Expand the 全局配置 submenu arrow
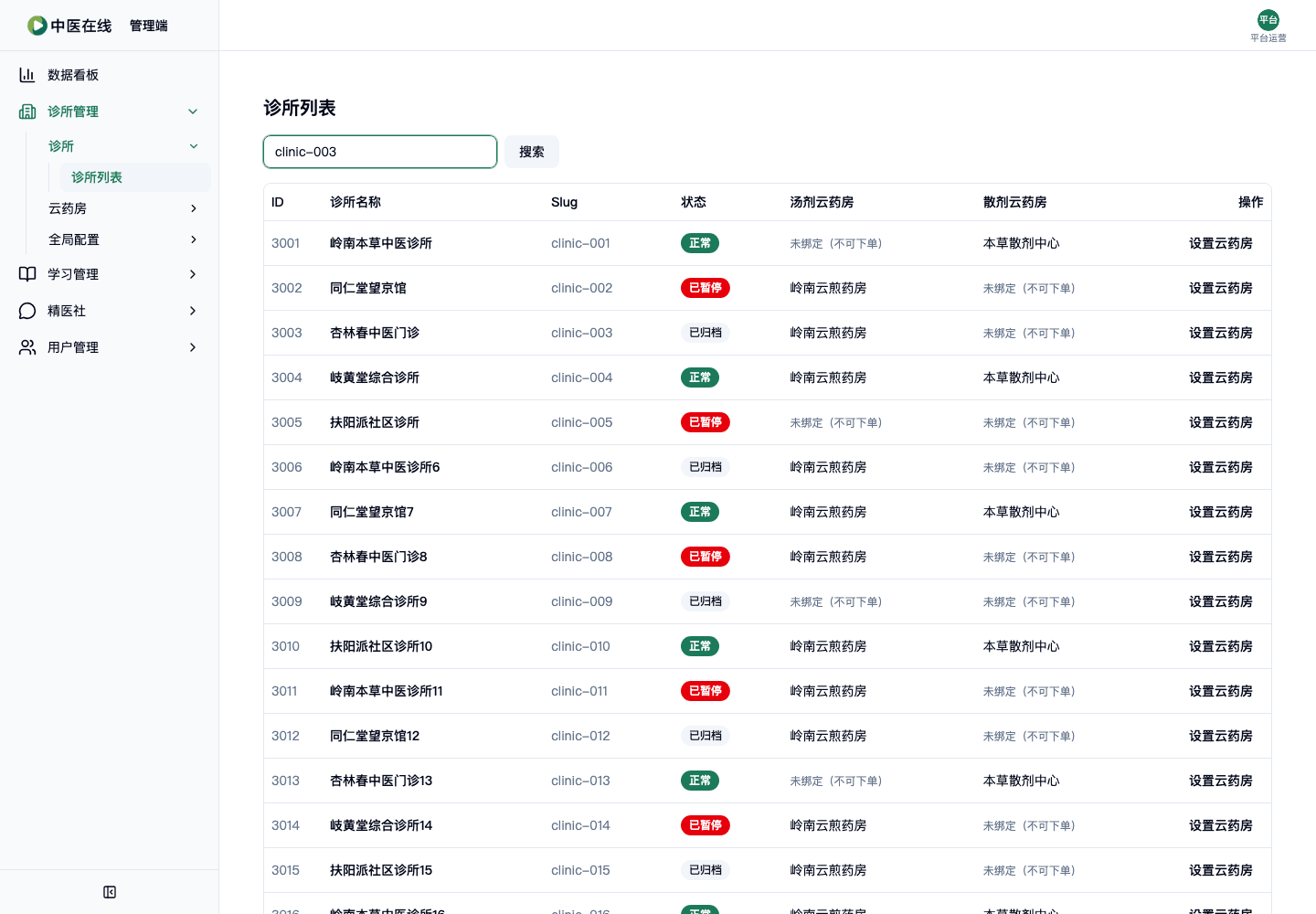 [194, 239]
